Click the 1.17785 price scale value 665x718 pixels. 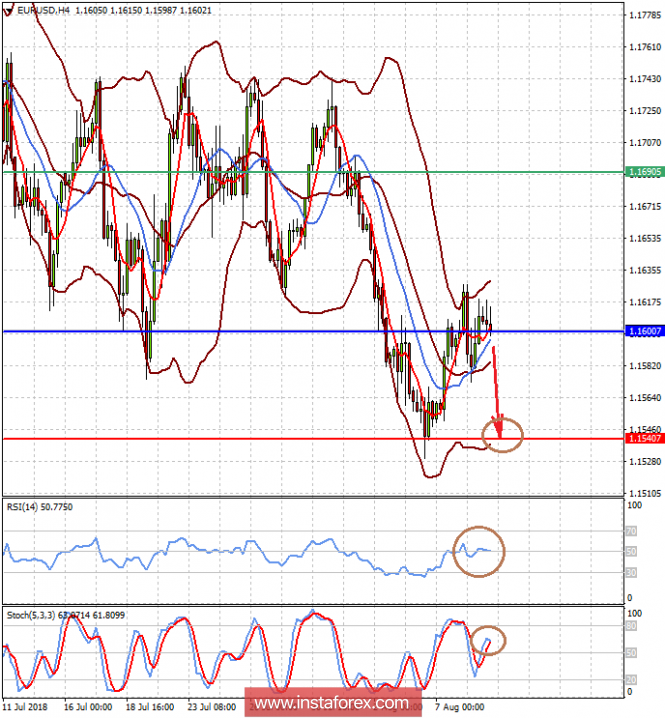coord(645,15)
